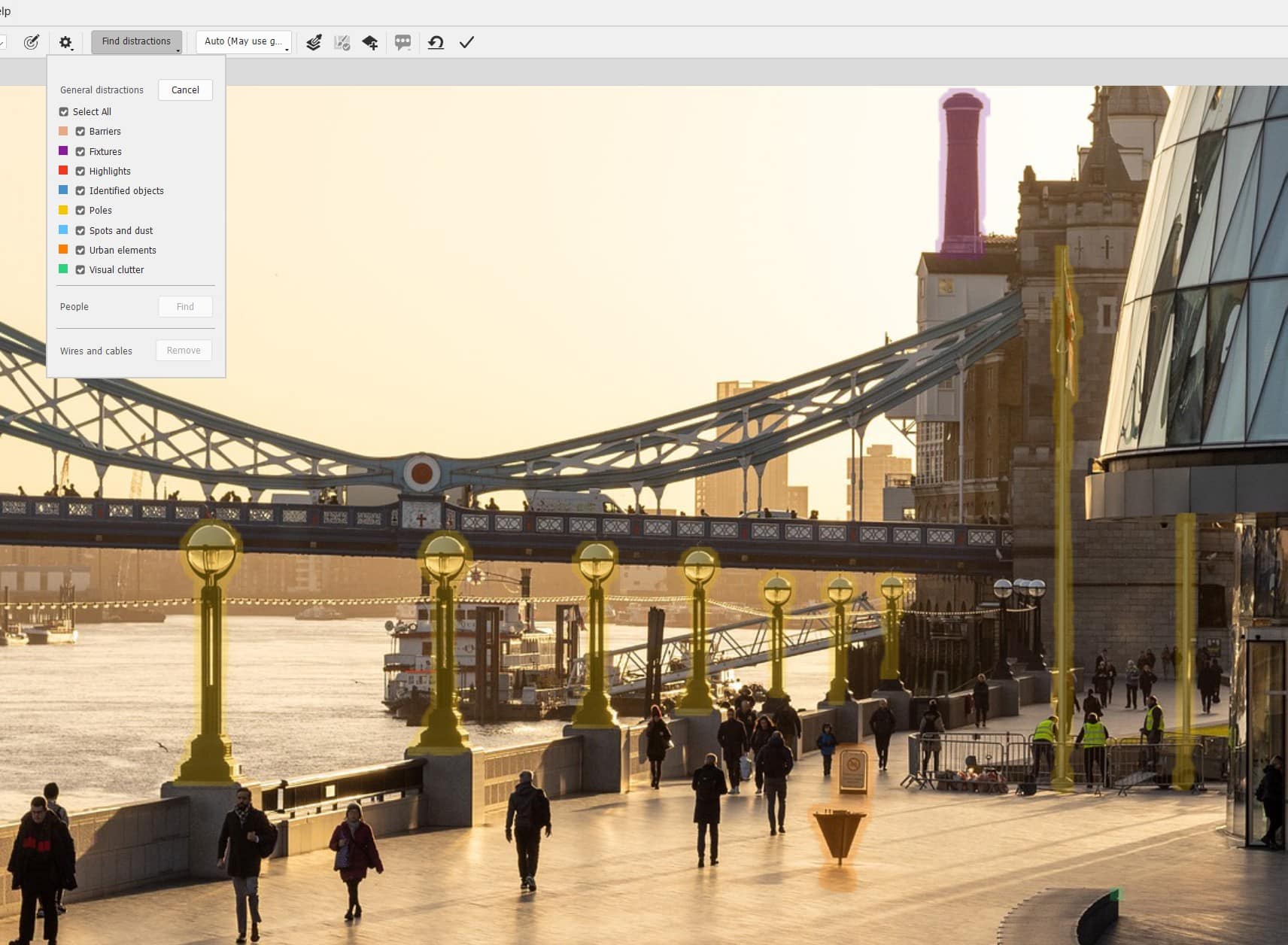Viewport: 1288px width, 945px height.
Task: Click the Highlights red color swatch
Action: 63,170
